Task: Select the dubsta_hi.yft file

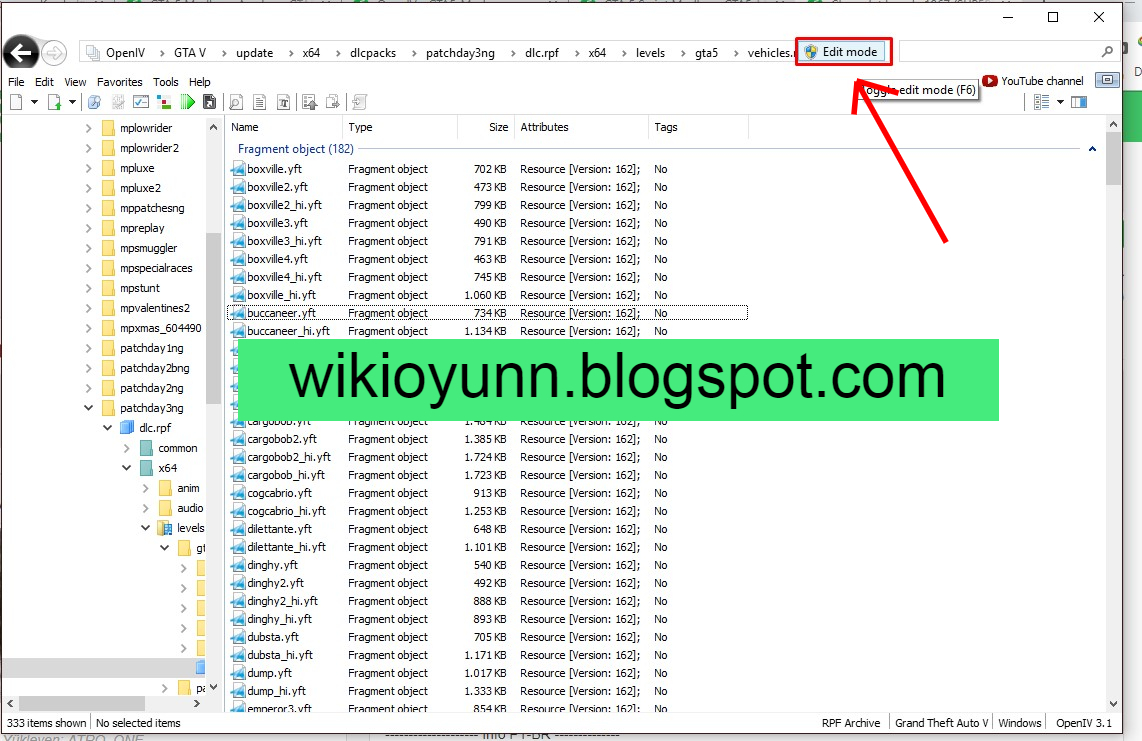Action: click(280, 655)
